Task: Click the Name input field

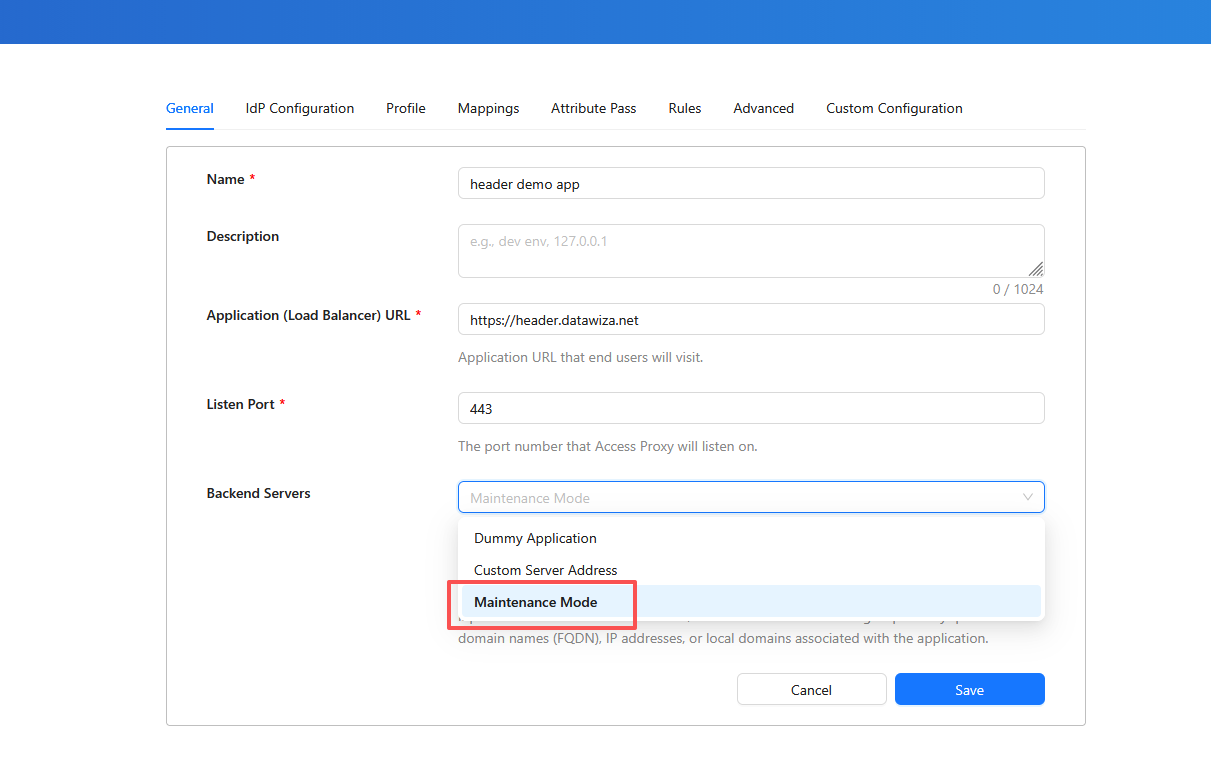Action: tap(750, 184)
